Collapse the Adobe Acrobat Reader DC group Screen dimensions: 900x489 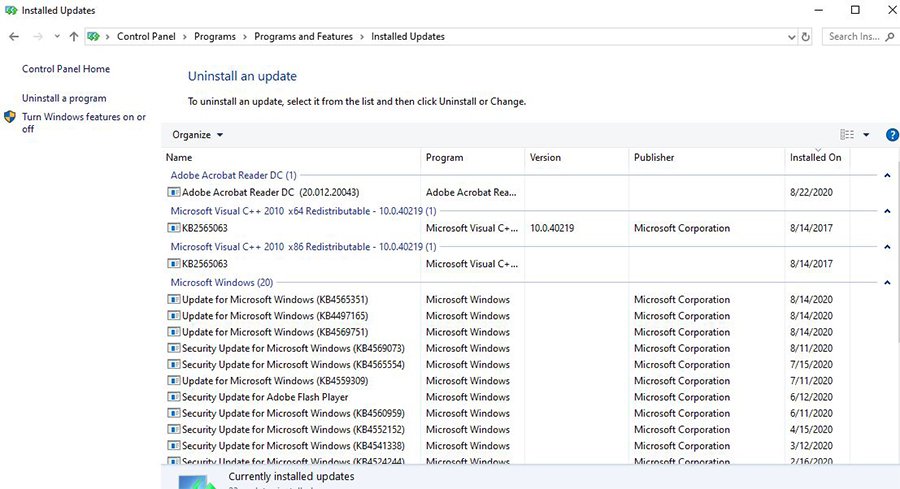point(887,176)
